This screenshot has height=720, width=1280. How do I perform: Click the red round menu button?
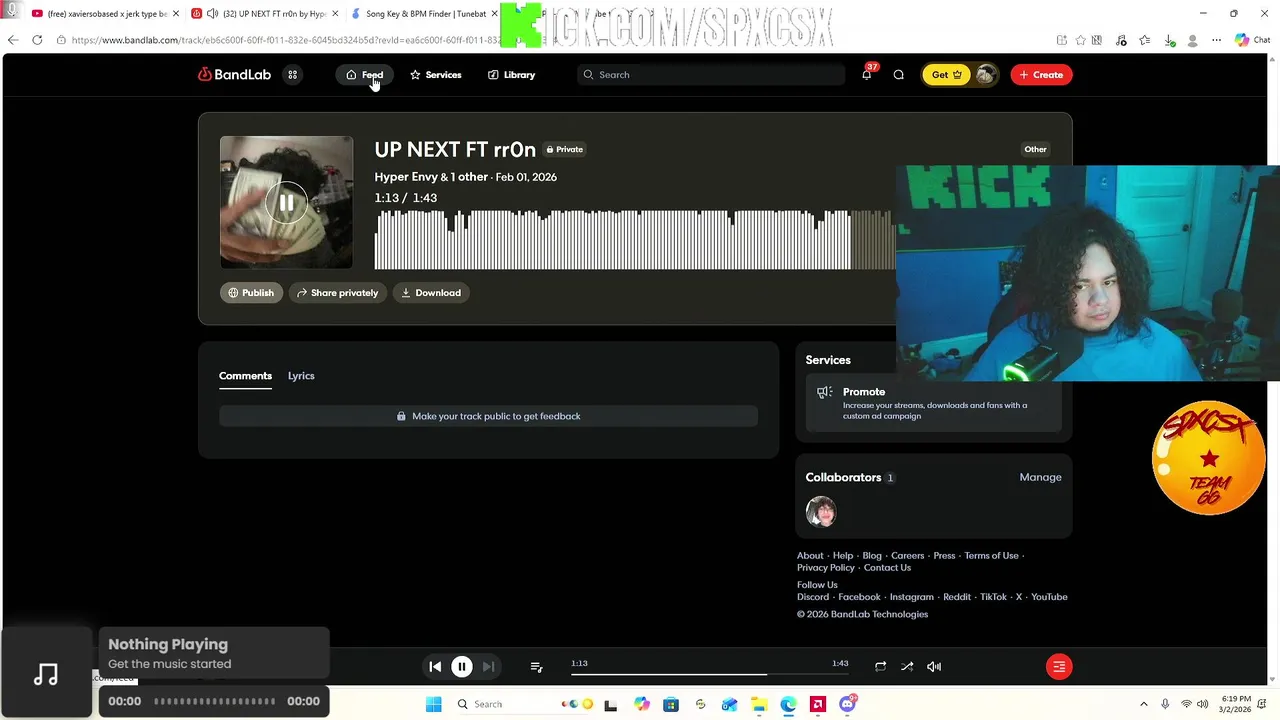click(x=1059, y=666)
